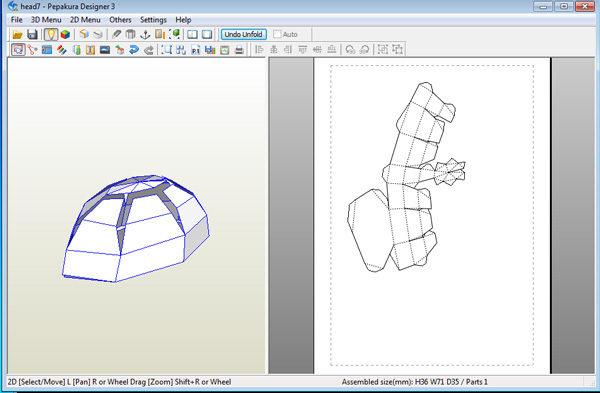600x393 pixels.
Task: Click the rotate counterclockwise 90 icon
Action: click(350, 49)
